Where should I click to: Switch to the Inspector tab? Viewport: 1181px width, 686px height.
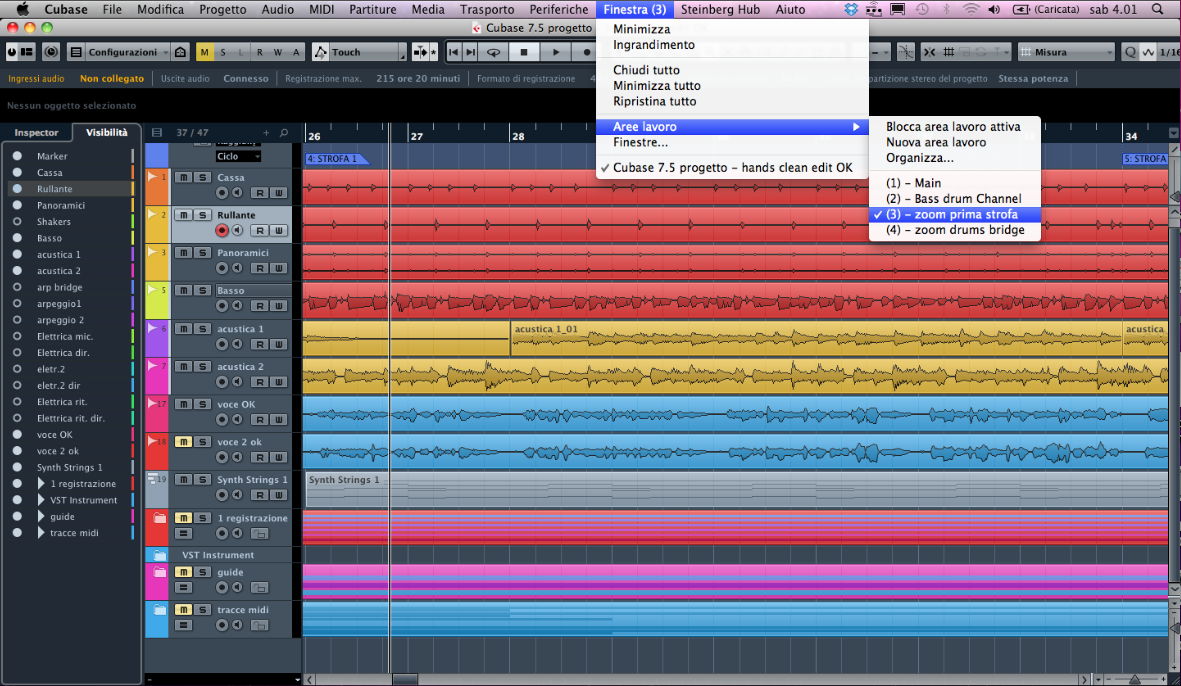click(x=36, y=133)
